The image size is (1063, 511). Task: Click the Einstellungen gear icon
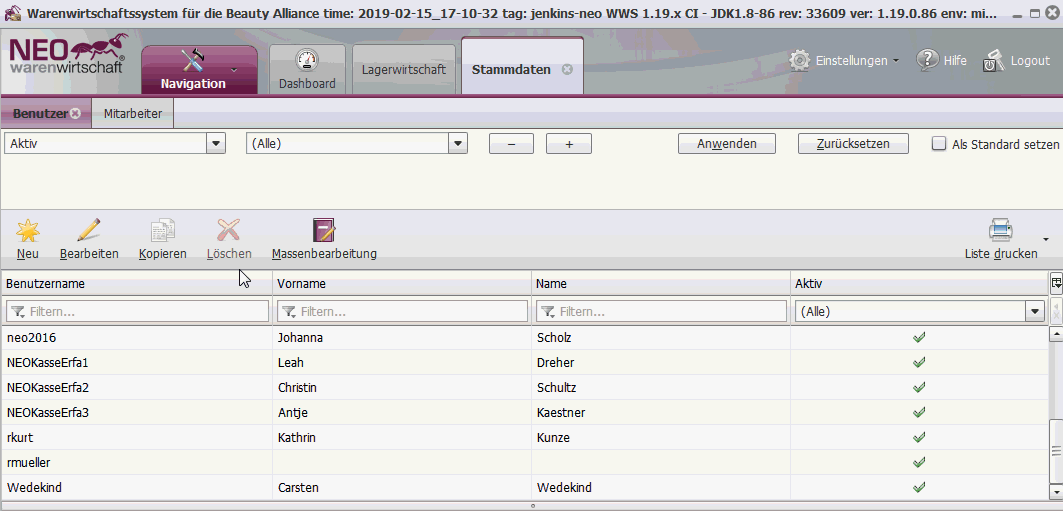800,60
